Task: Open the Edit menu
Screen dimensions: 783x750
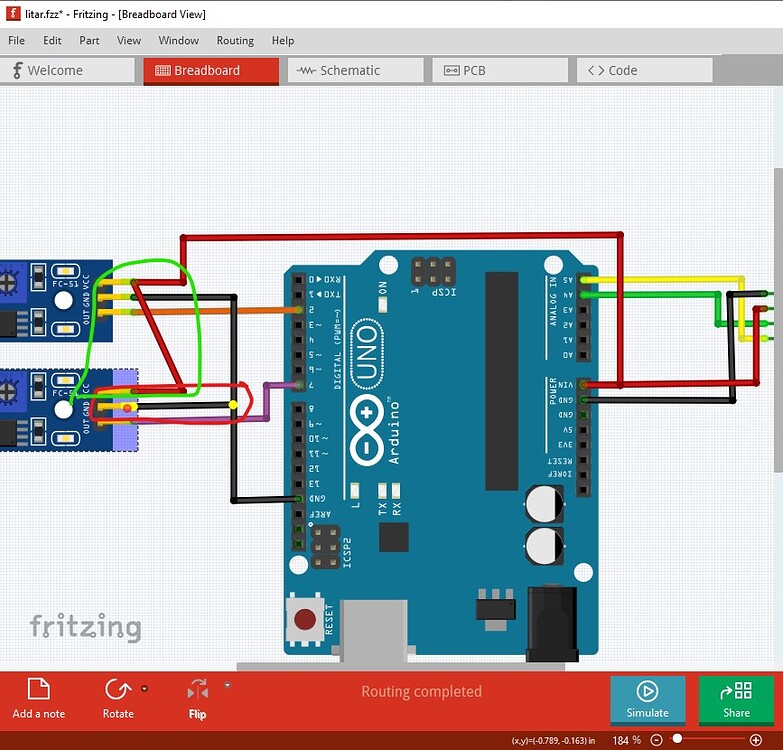Action: 52,40
